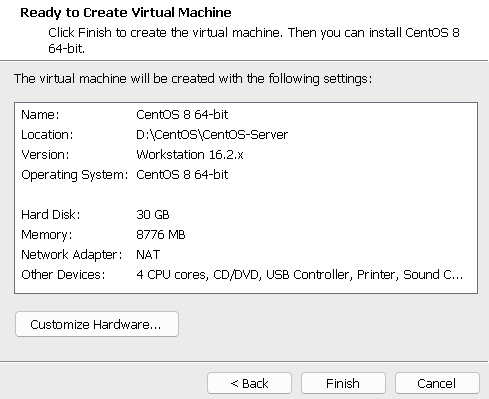Click the Version: label

pyautogui.click(x=45, y=155)
